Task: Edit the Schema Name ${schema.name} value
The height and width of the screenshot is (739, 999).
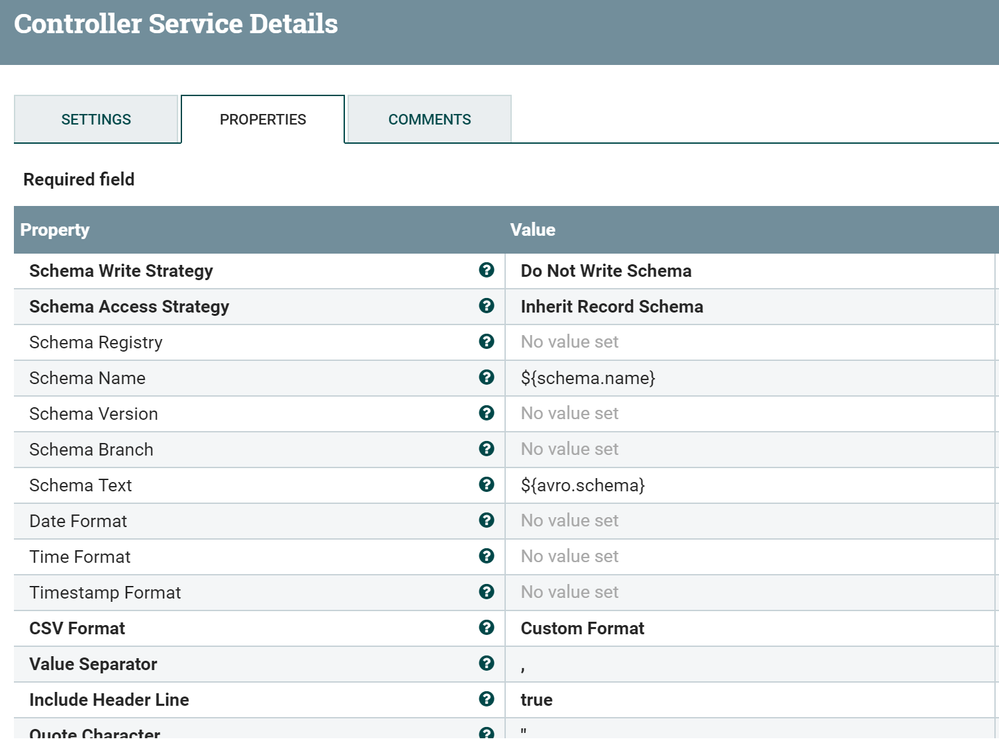Action: click(x=588, y=378)
